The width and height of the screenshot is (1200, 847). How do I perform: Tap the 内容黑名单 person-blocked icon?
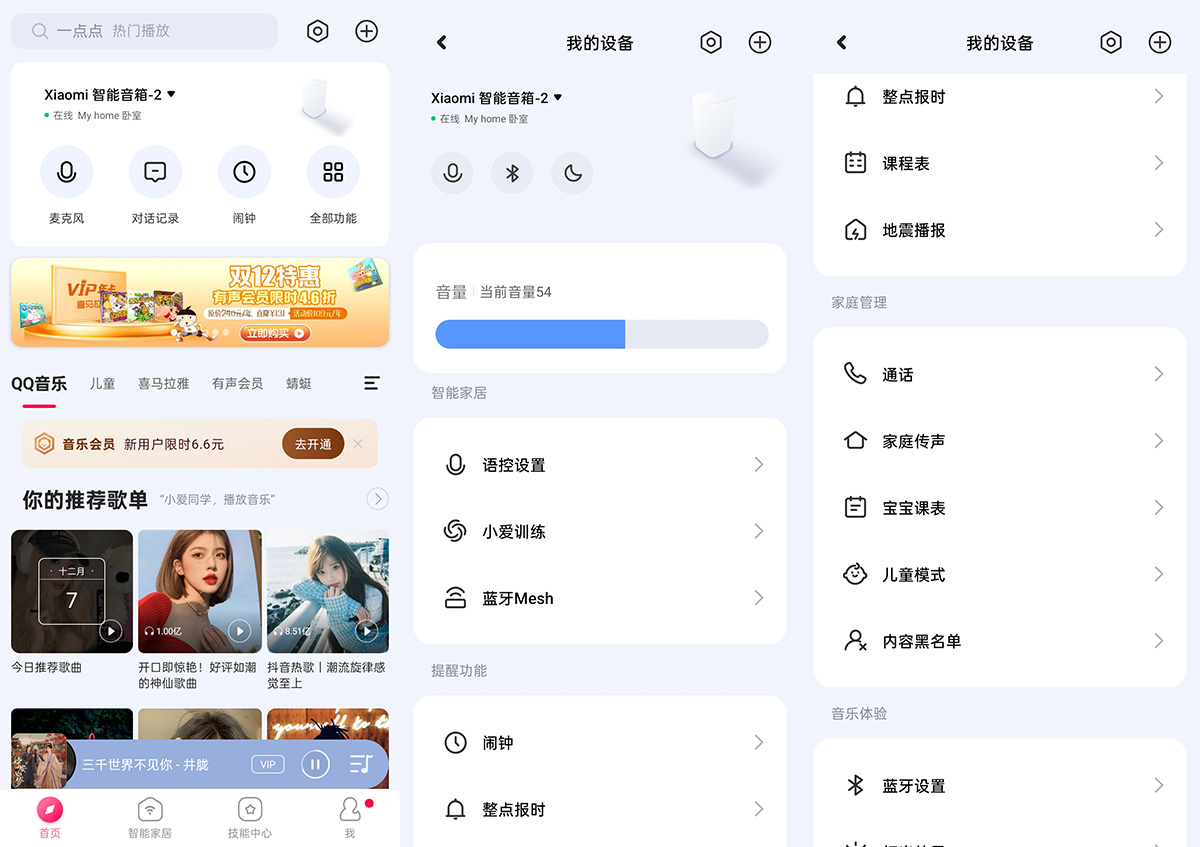(x=855, y=641)
